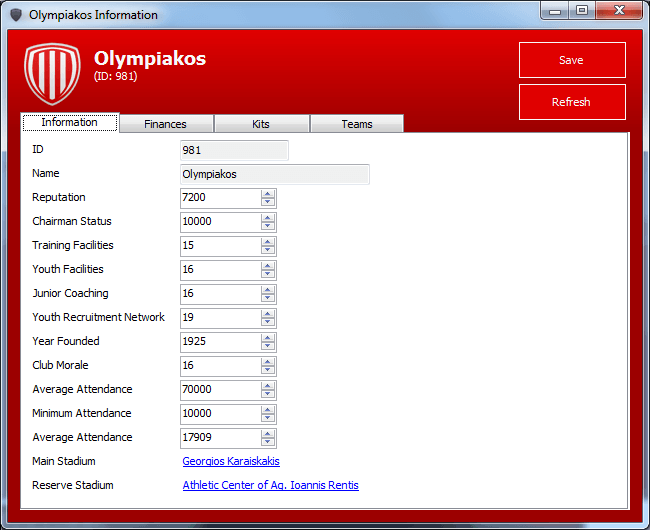
Task: Click the ID field showing 981
Action: click(234, 150)
